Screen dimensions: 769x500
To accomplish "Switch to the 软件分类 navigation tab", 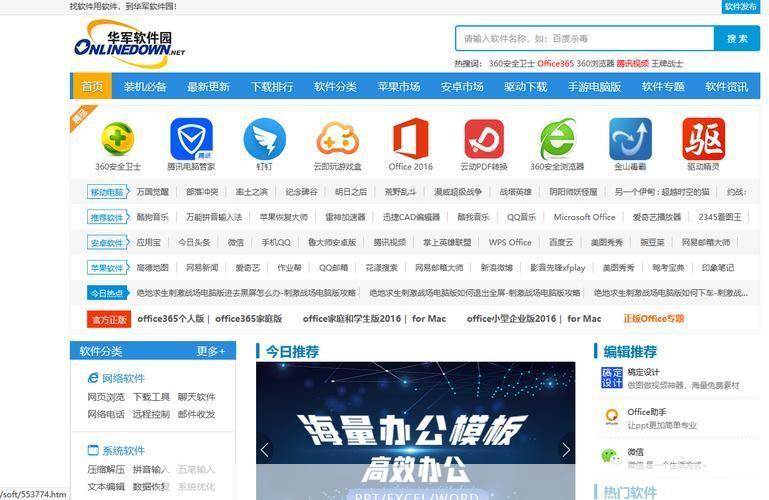I will 335,87.
